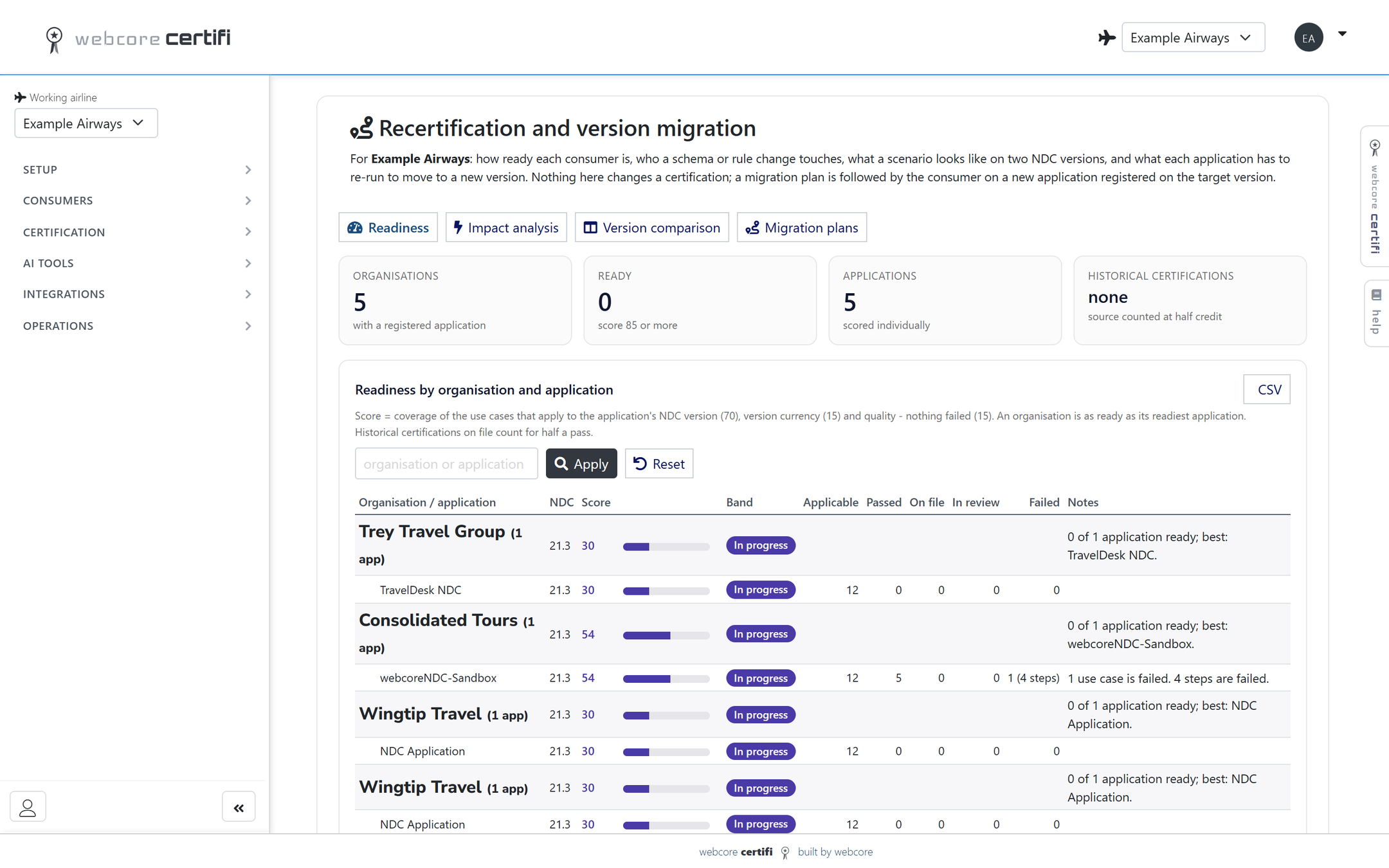Click the In progress badge on the TravelDesk NDC row

coord(761,590)
